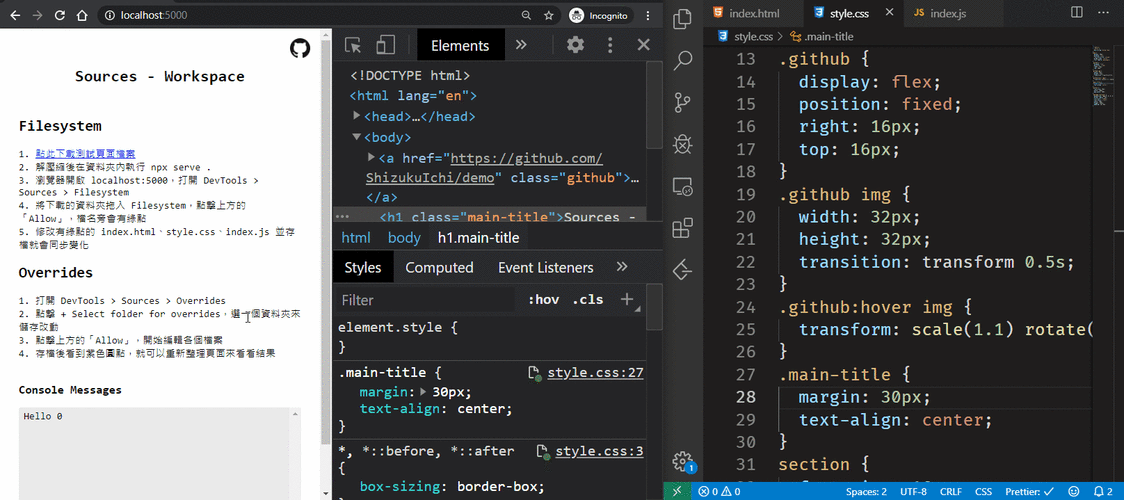Bookmark this page with the star icon
The height and width of the screenshot is (500, 1124).
(x=548, y=15)
